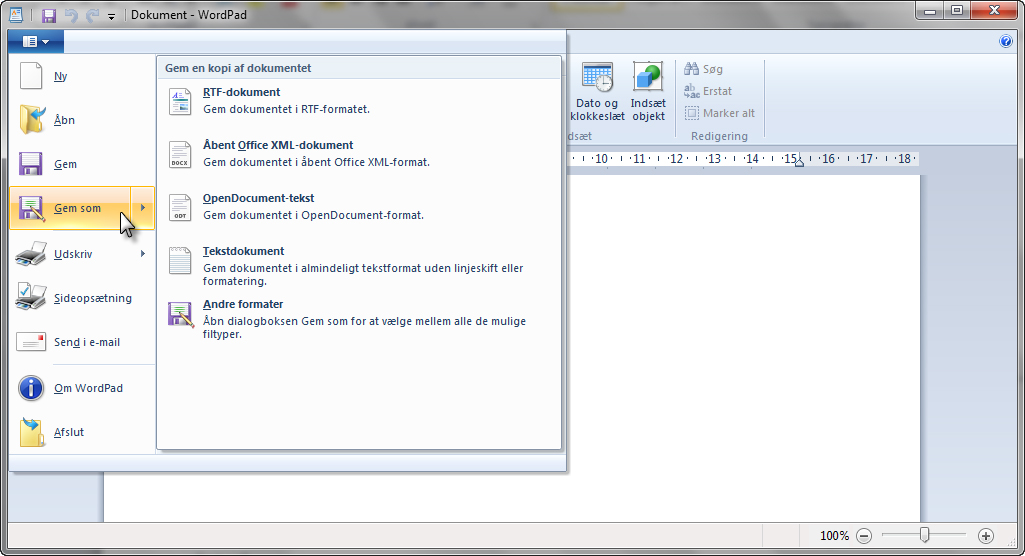Click the zoom out minus button
The width and height of the screenshot is (1025, 556).
(864, 536)
